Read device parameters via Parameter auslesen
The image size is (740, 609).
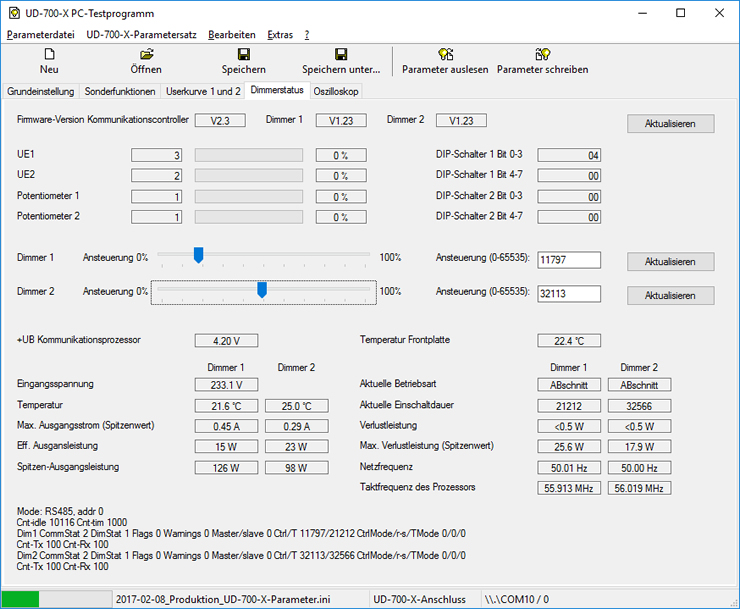pos(445,55)
